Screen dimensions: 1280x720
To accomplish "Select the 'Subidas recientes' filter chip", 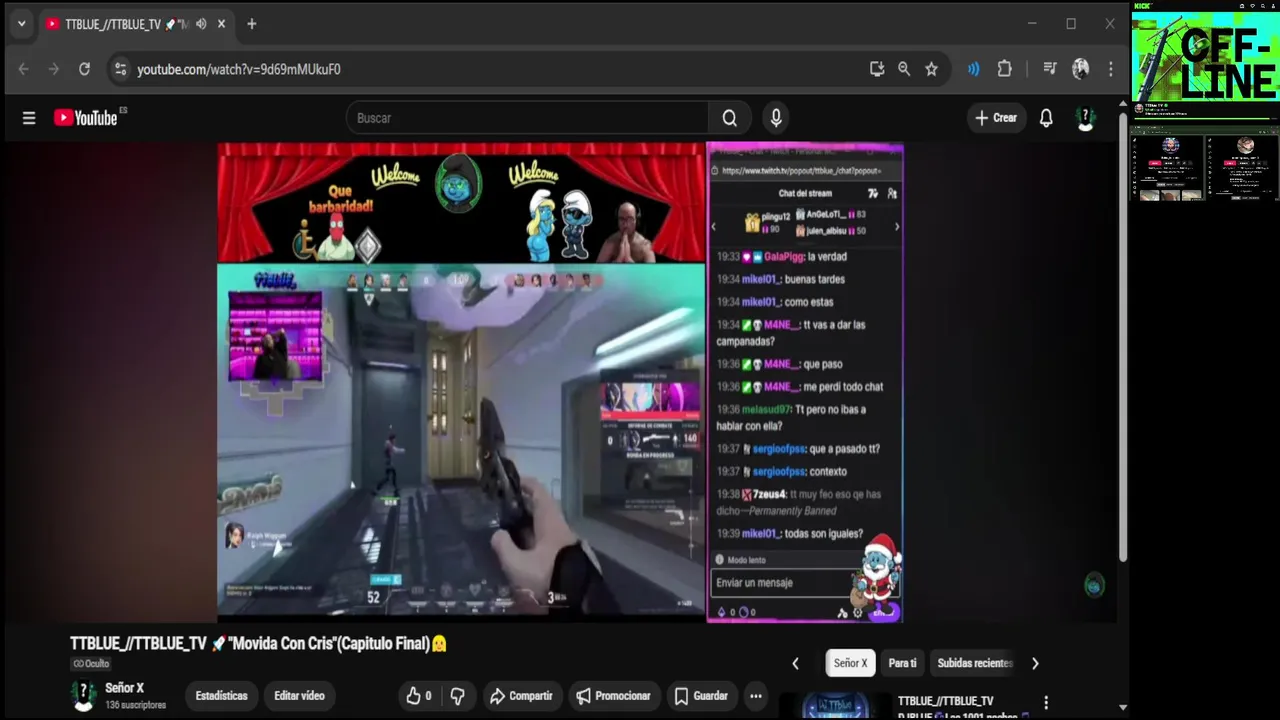I will point(975,663).
